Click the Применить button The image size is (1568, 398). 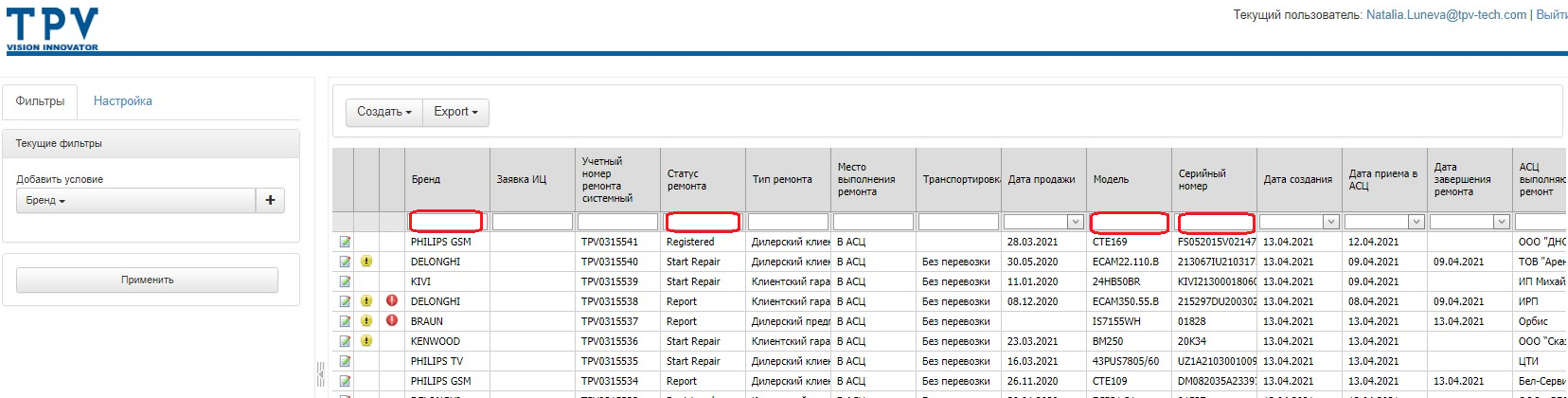[147, 280]
